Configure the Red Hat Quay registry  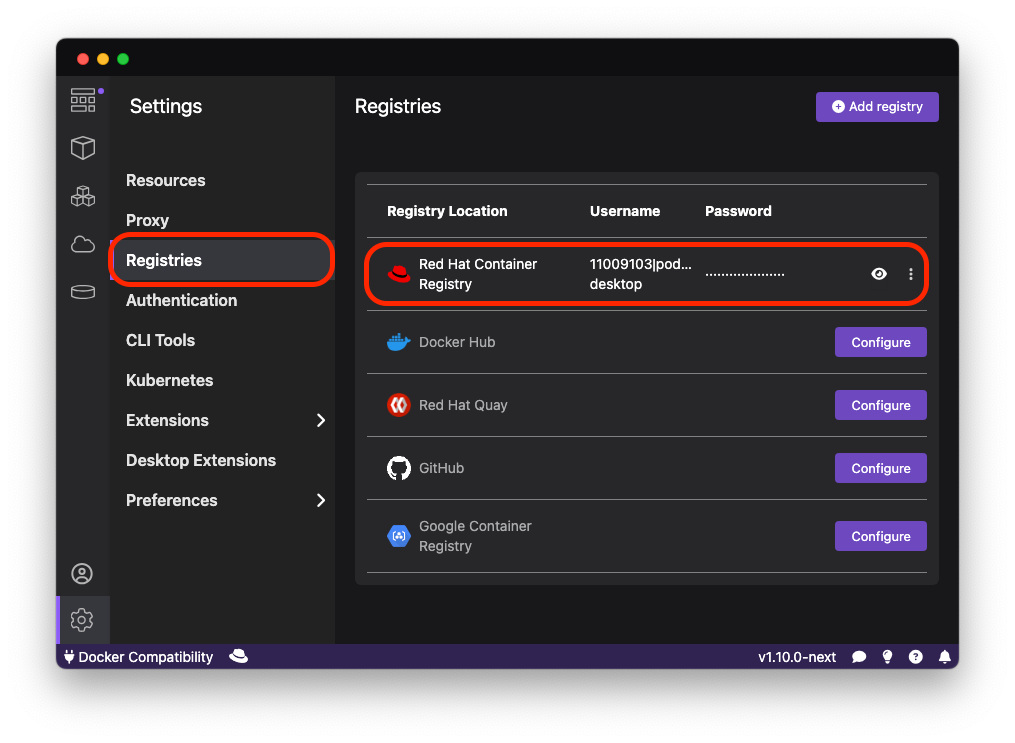[880, 405]
